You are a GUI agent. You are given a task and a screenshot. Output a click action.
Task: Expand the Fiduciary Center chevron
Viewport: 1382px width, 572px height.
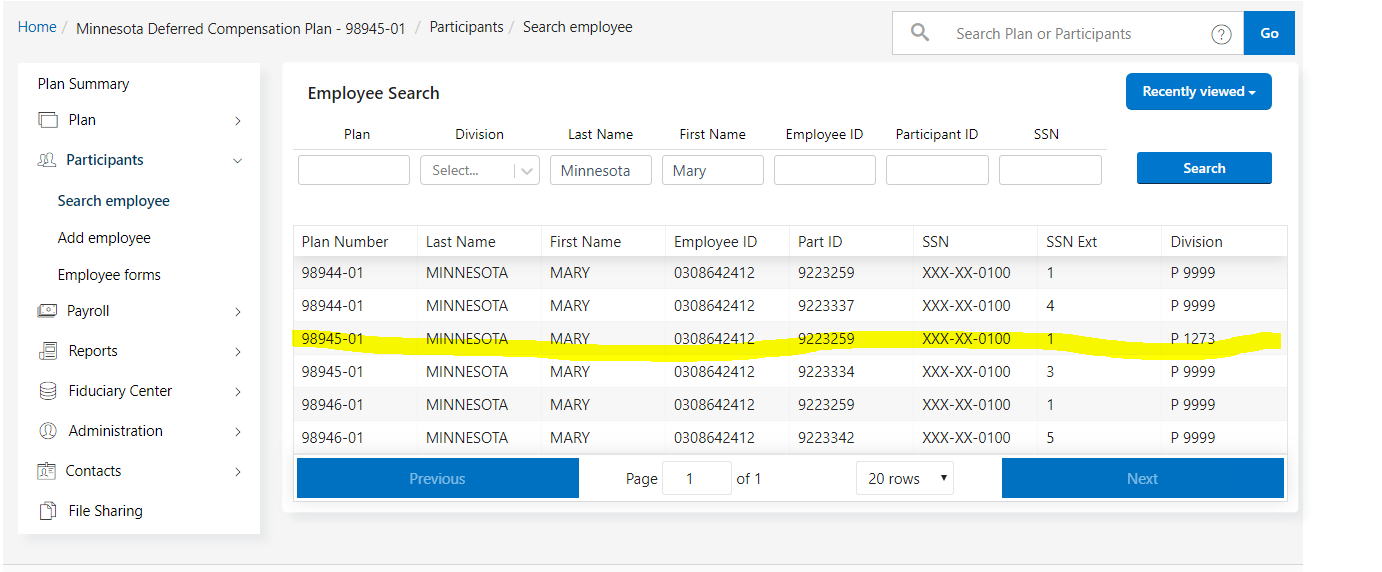point(238,392)
